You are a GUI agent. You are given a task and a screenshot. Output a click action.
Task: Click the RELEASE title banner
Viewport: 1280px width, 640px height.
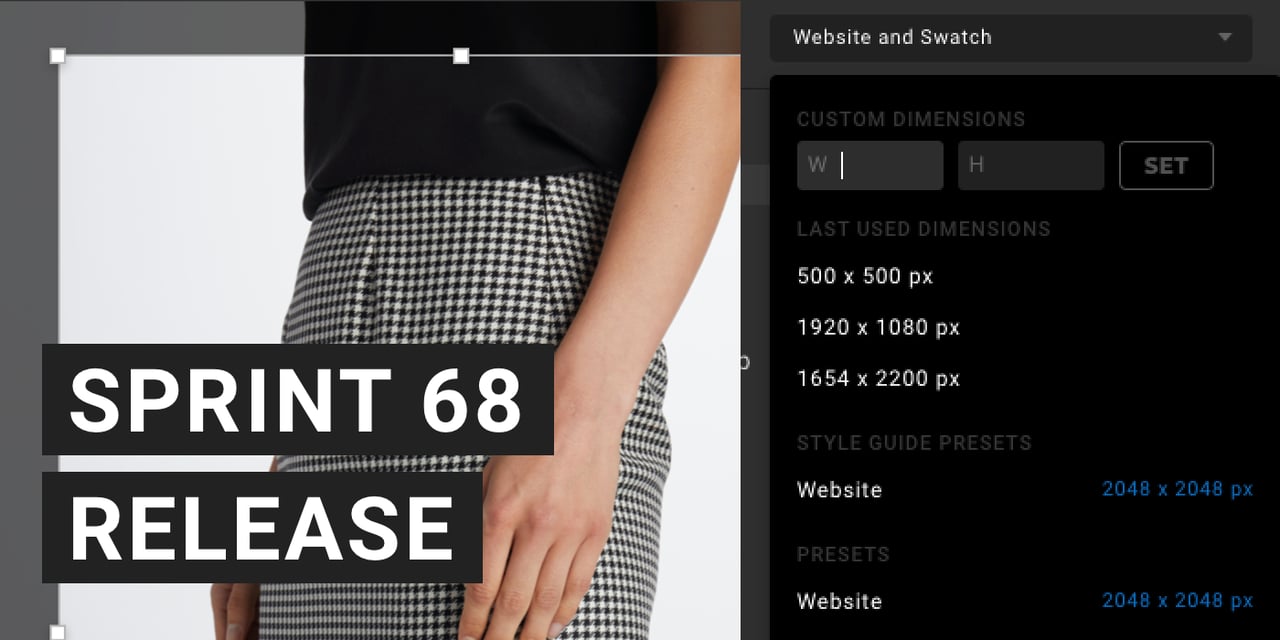pos(262,527)
